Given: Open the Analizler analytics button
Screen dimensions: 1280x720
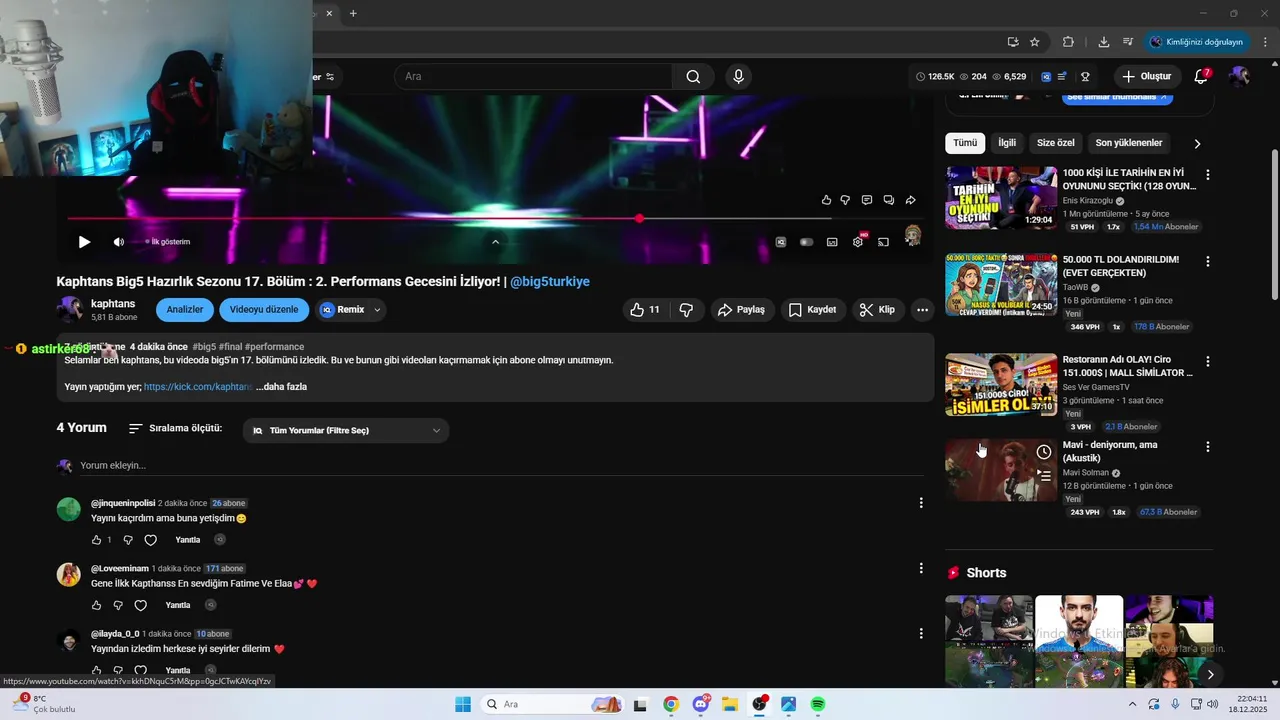Looking at the screenshot, I should (x=185, y=310).
